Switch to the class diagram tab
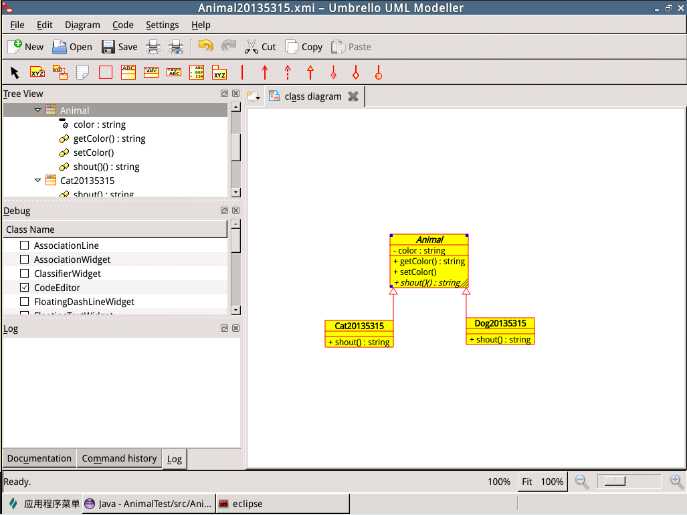The width and height of the screenshot is (687, 515). (x=312, y=96)
